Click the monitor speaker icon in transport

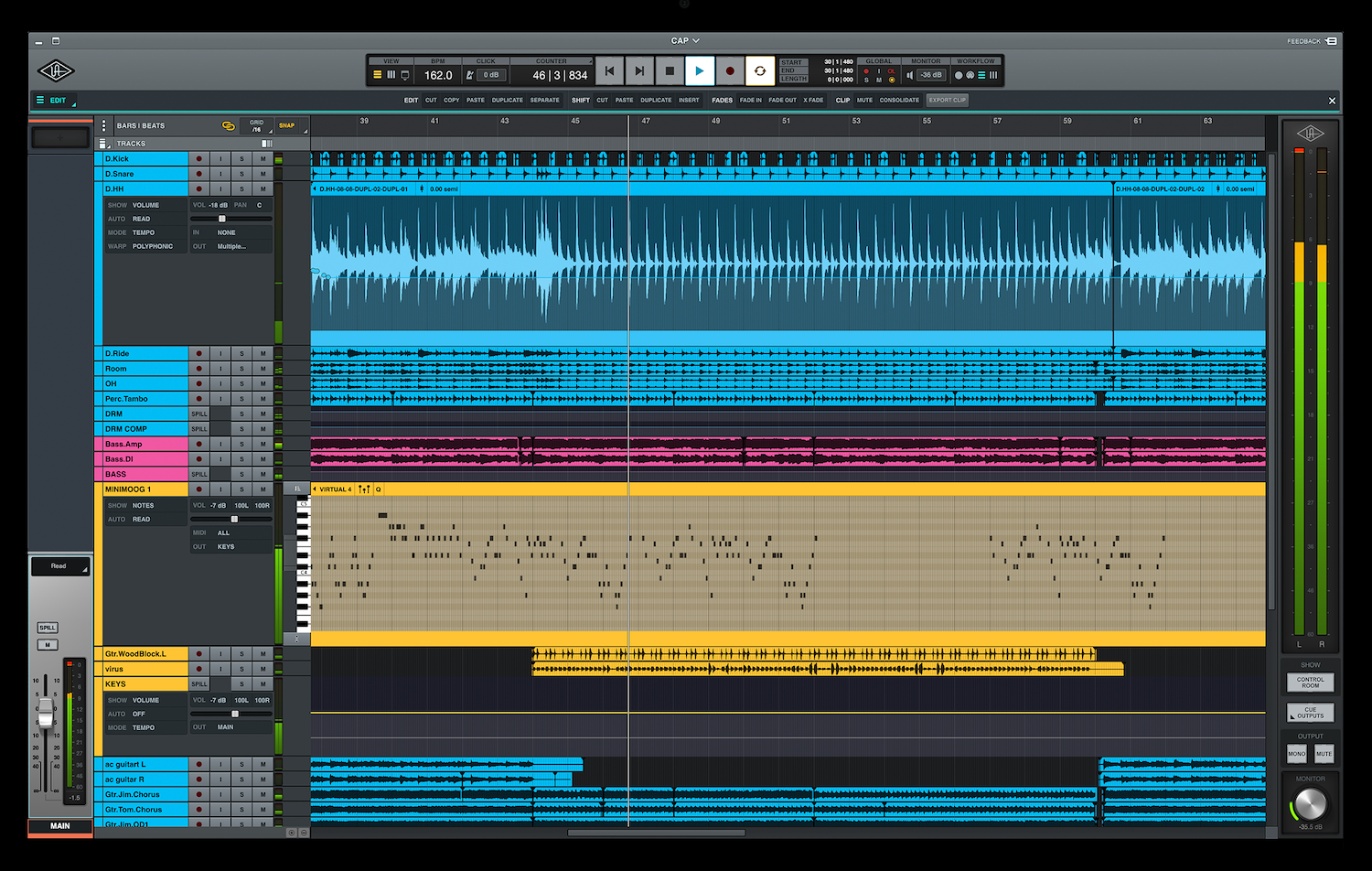pyautogui.click(x=909, y=75)
